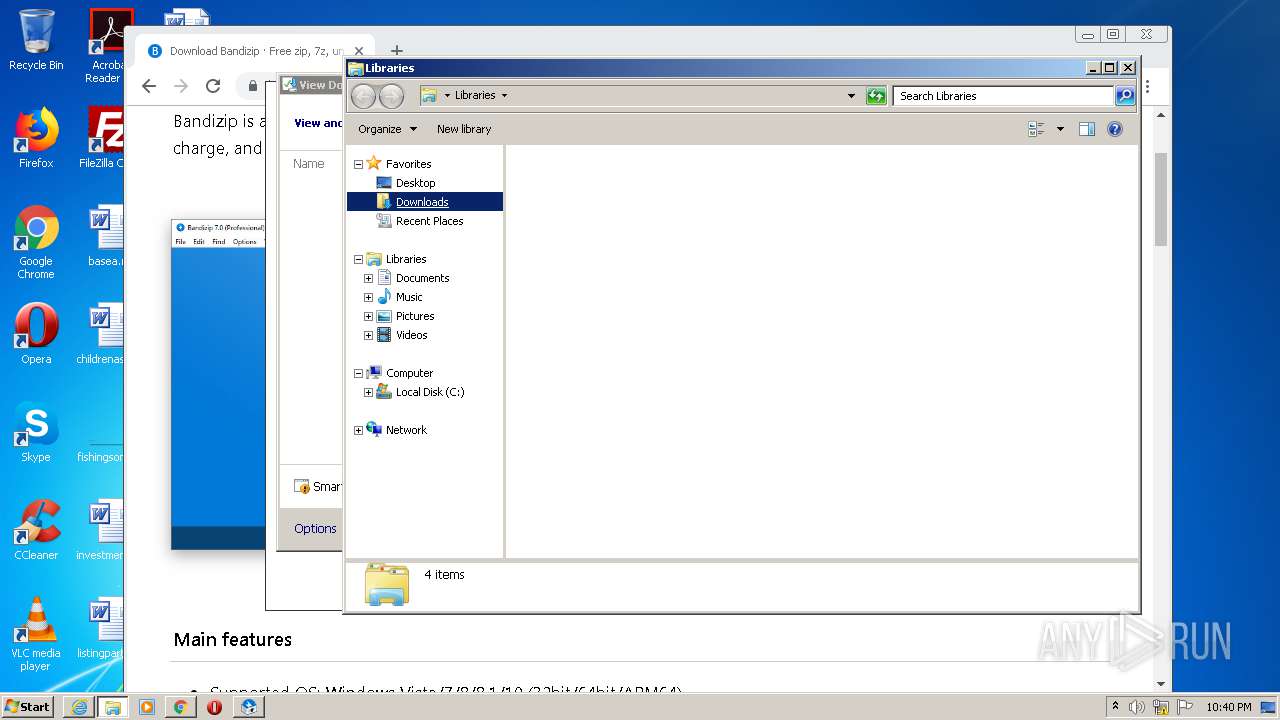Show hidden system tray icons

click(x=1115, y=707)
